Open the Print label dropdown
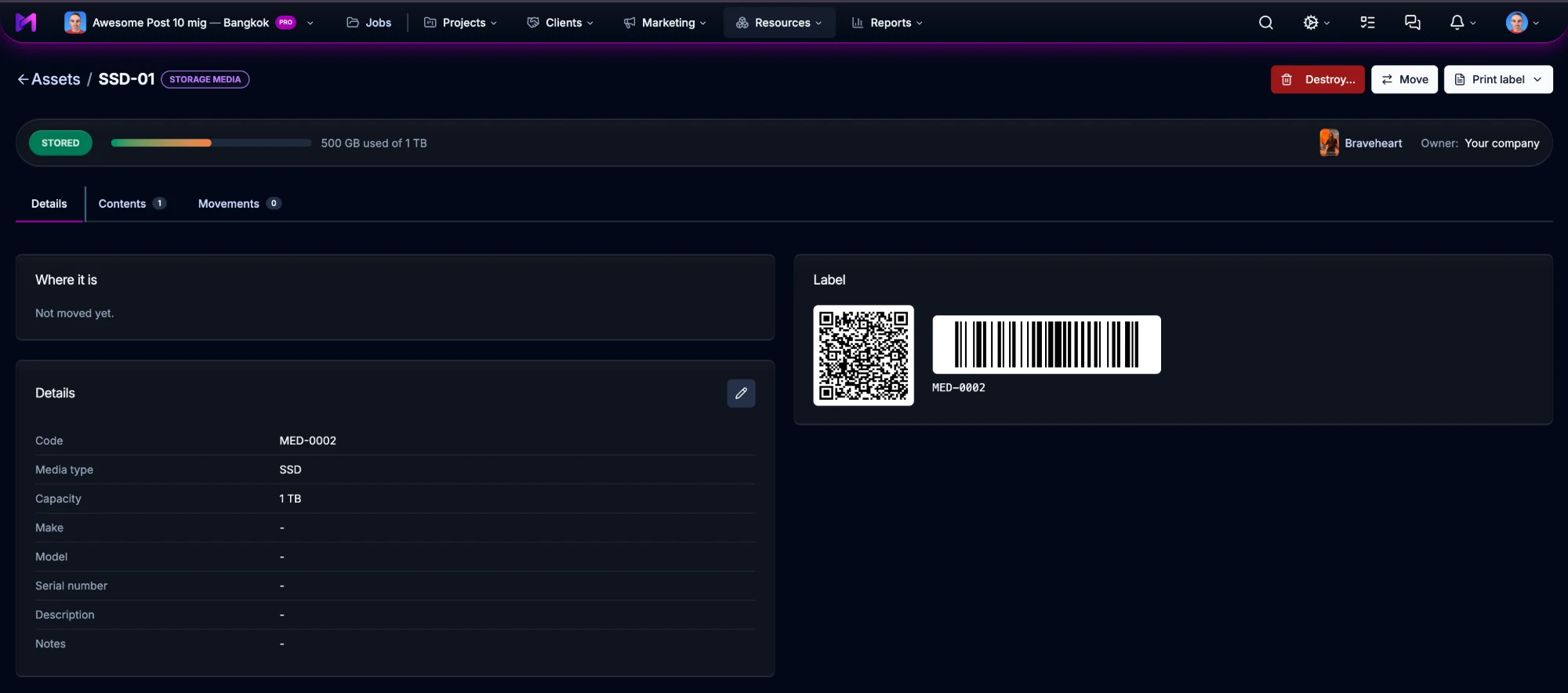1568x693 pixels. click(x=1498, y=79)
